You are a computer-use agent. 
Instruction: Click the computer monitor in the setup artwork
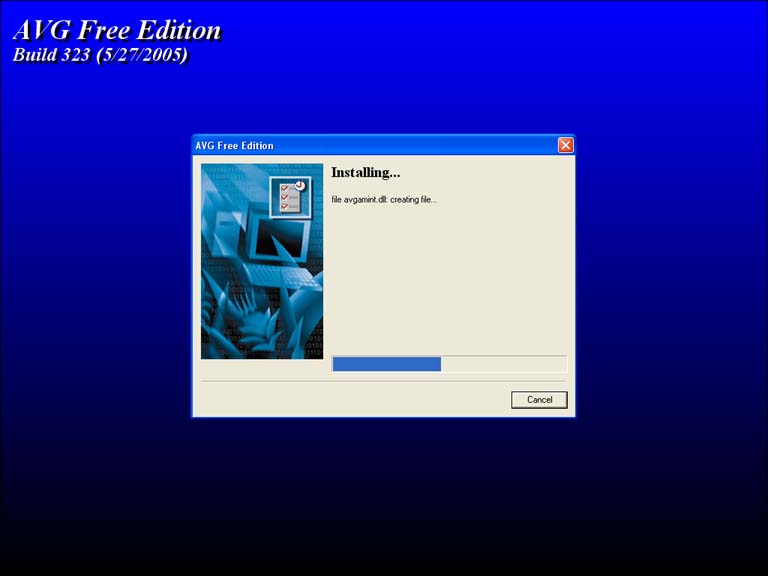coord(276,240)
